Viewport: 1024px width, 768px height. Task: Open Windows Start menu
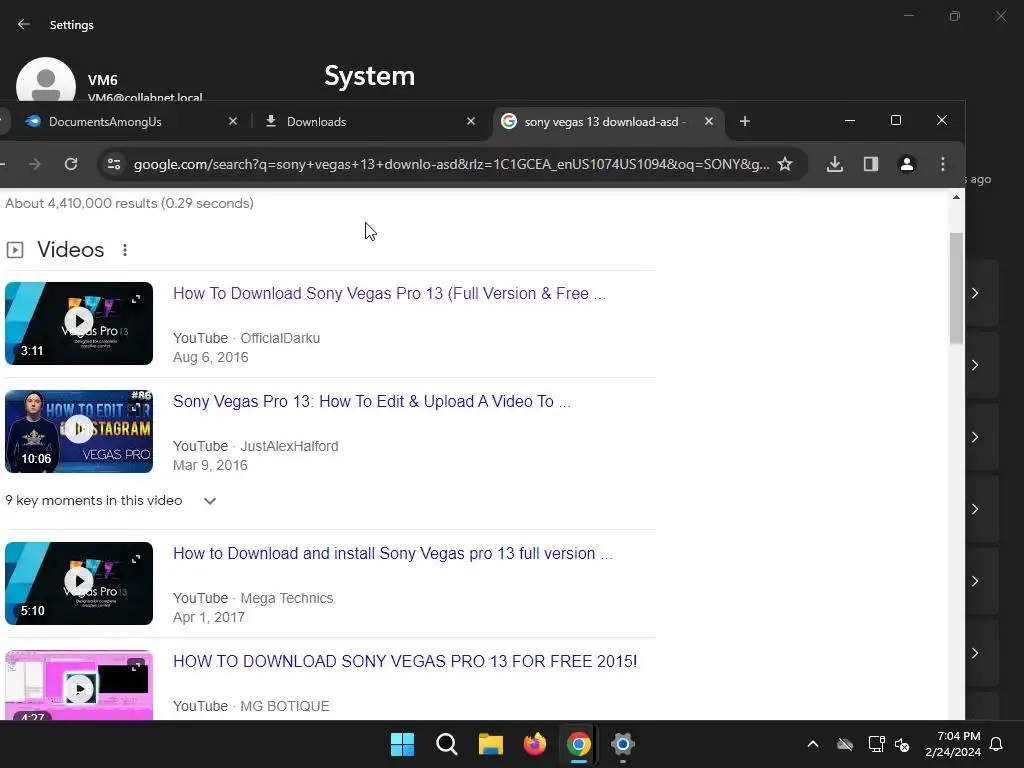[402, 744]
